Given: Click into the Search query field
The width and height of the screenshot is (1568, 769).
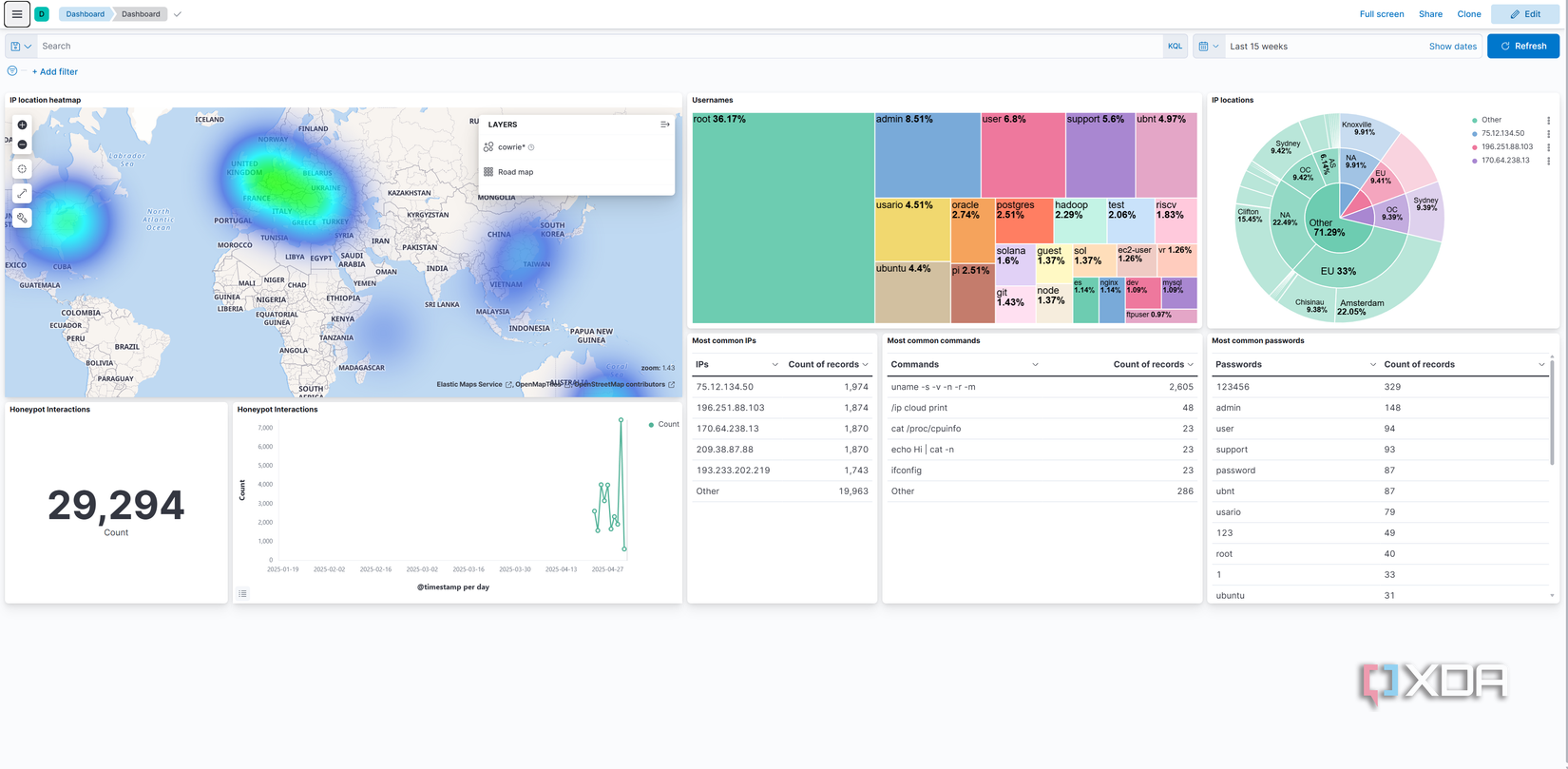Looking at the screenshot, I should pos(599,46).
